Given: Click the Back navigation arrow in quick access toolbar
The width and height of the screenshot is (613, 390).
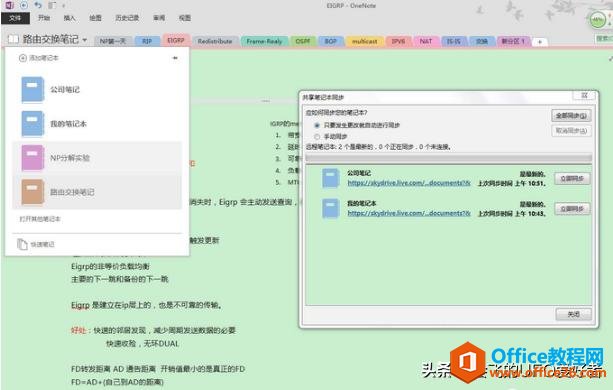Looking at the screenshot, I should click(x=23, y=5).
